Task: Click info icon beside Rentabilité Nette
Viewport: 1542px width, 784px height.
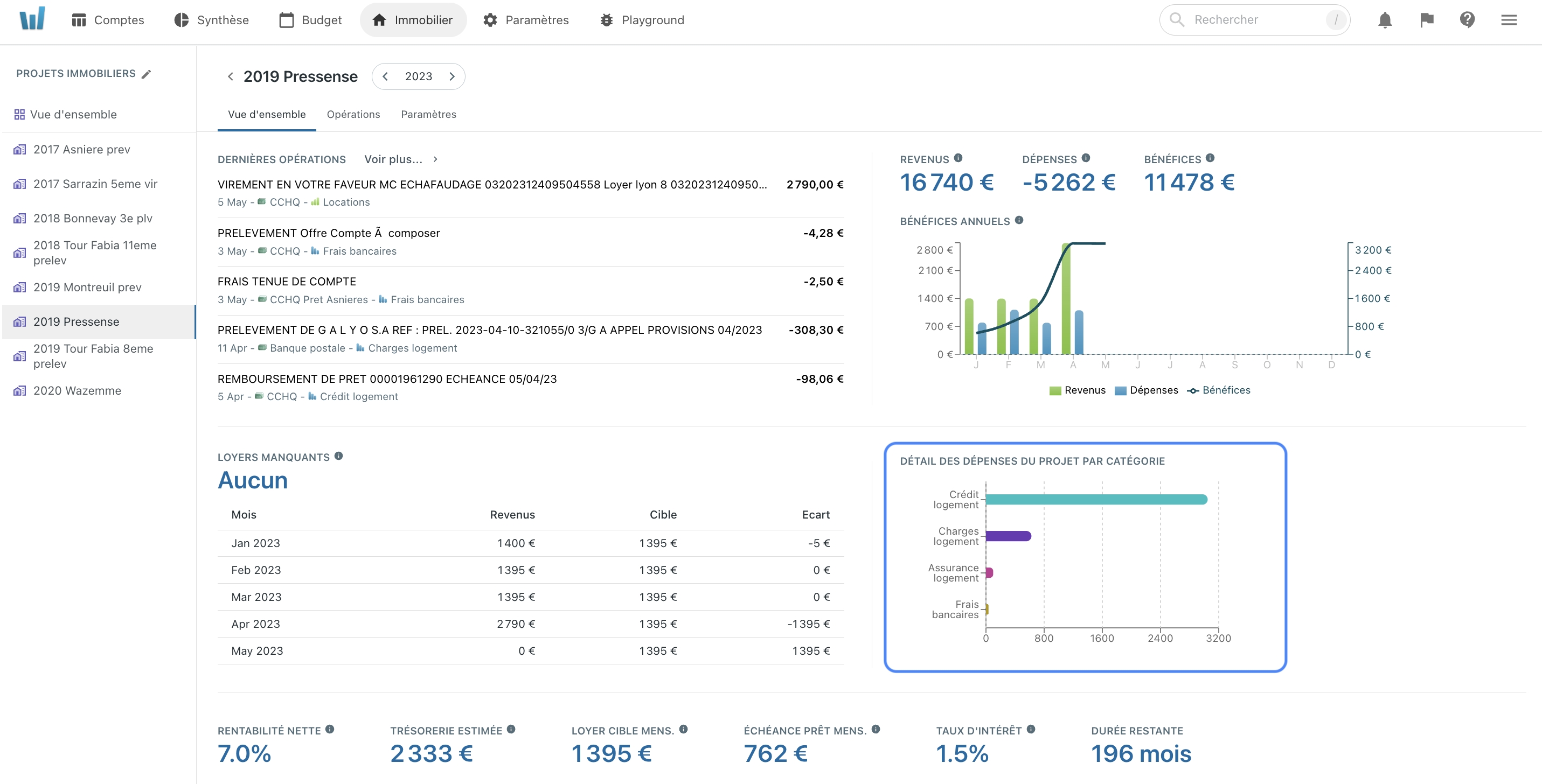Action: tap(330, 730)
